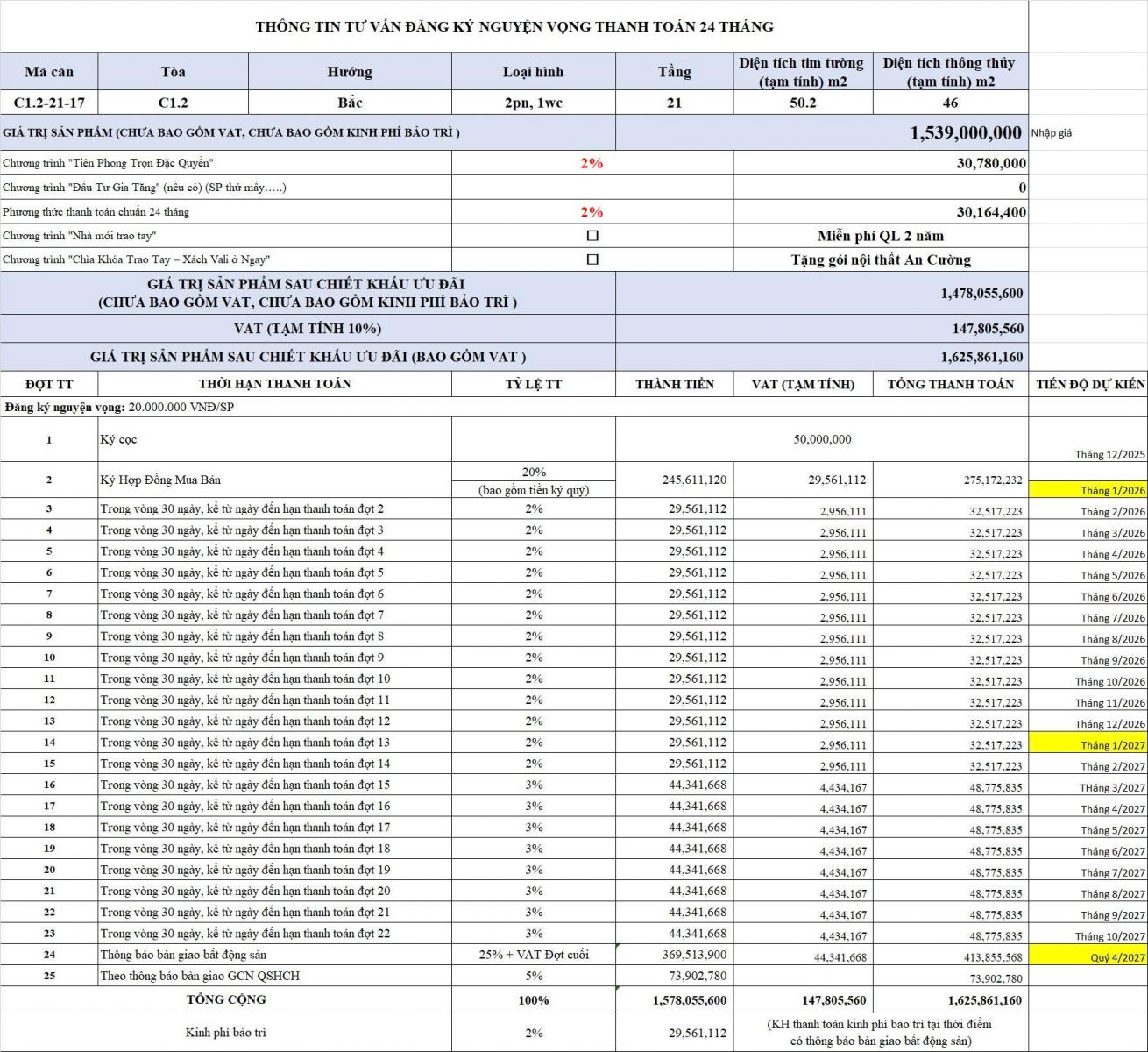Click the "TIẾN ĐỘ DỰ KIẾN" column header
Image resolution: width=1148 pixels, height=1052 pixels.
click(x=1089, y=384)
